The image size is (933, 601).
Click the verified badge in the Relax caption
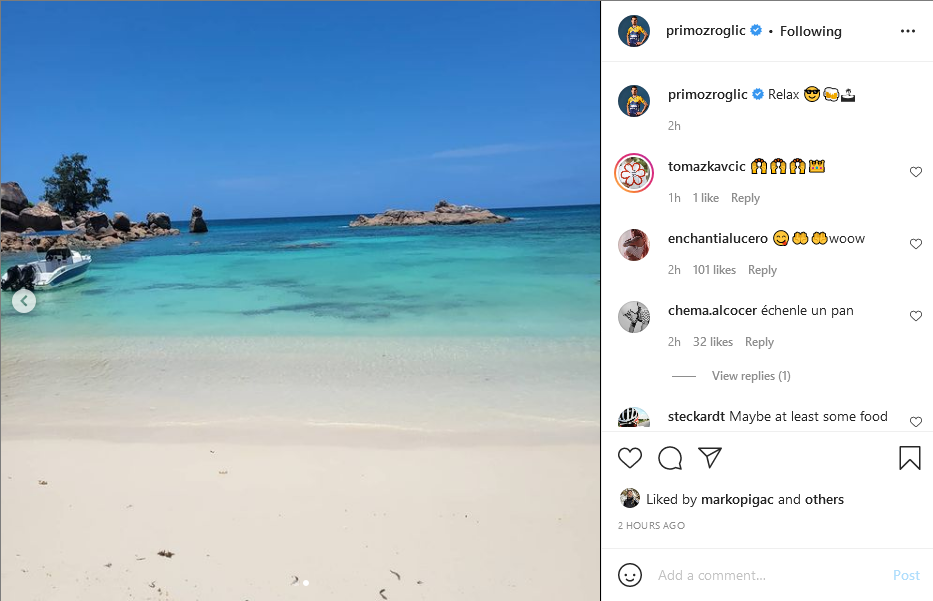point(755,93)
